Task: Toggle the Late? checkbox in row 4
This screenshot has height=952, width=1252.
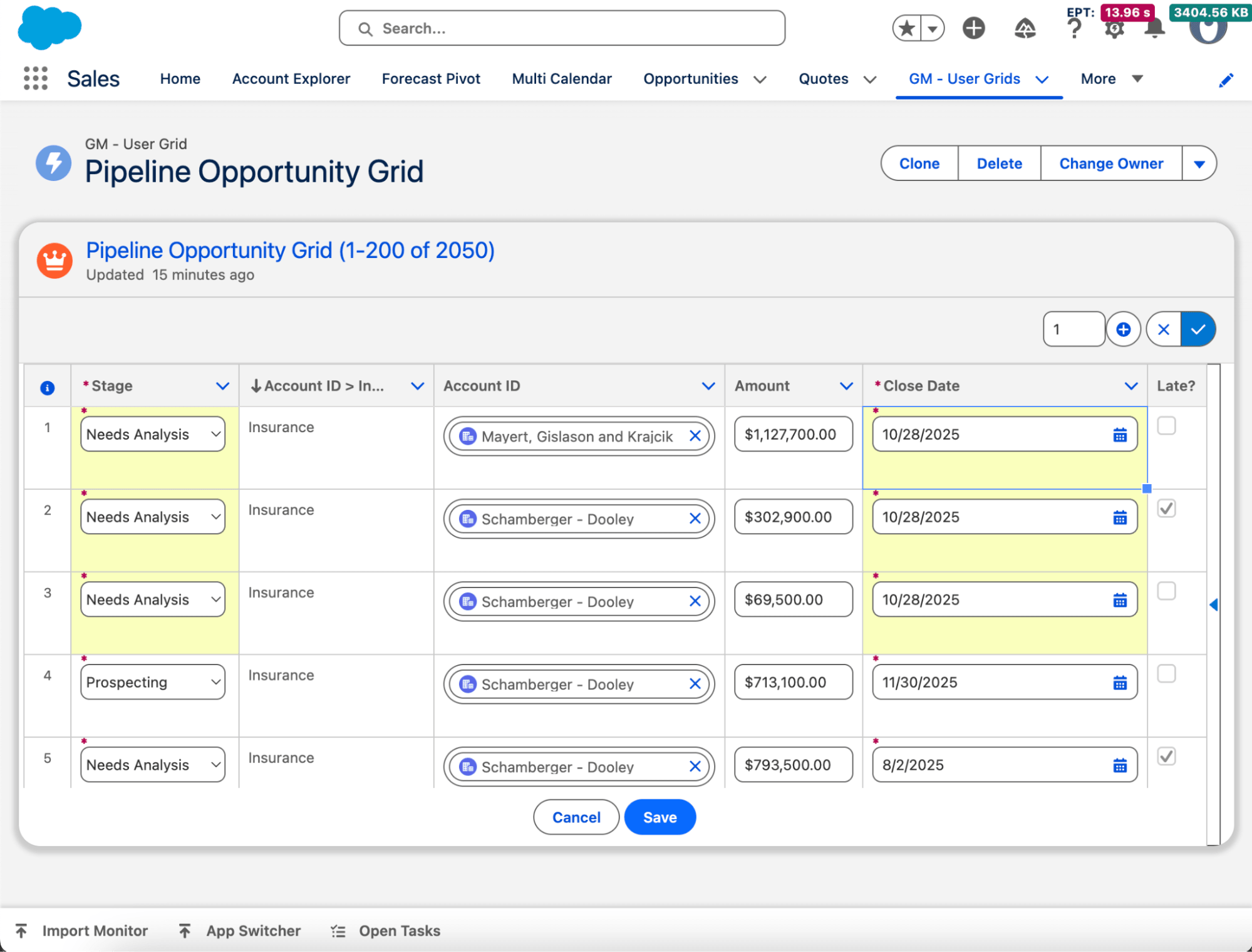Action: pos(1166,674)
